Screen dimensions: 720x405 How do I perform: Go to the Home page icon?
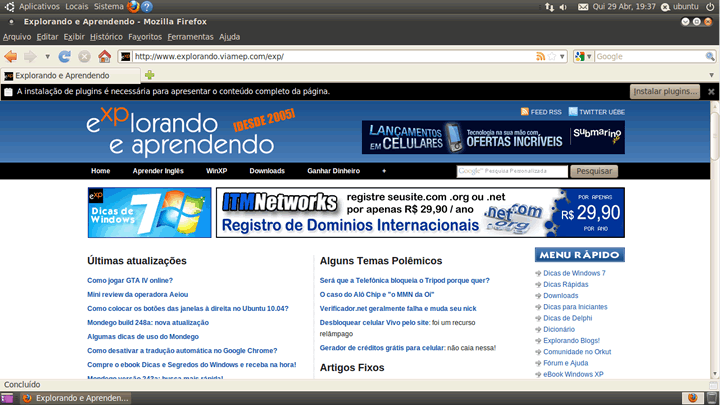(x=104, y=56)
